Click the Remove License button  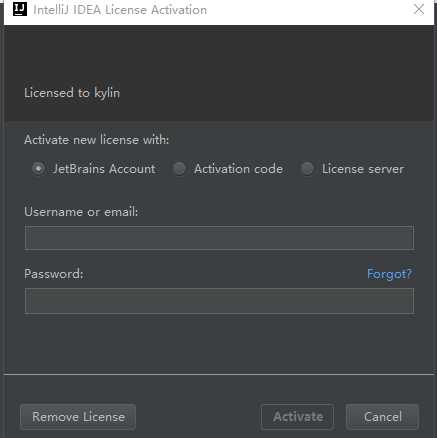(78, 417)
